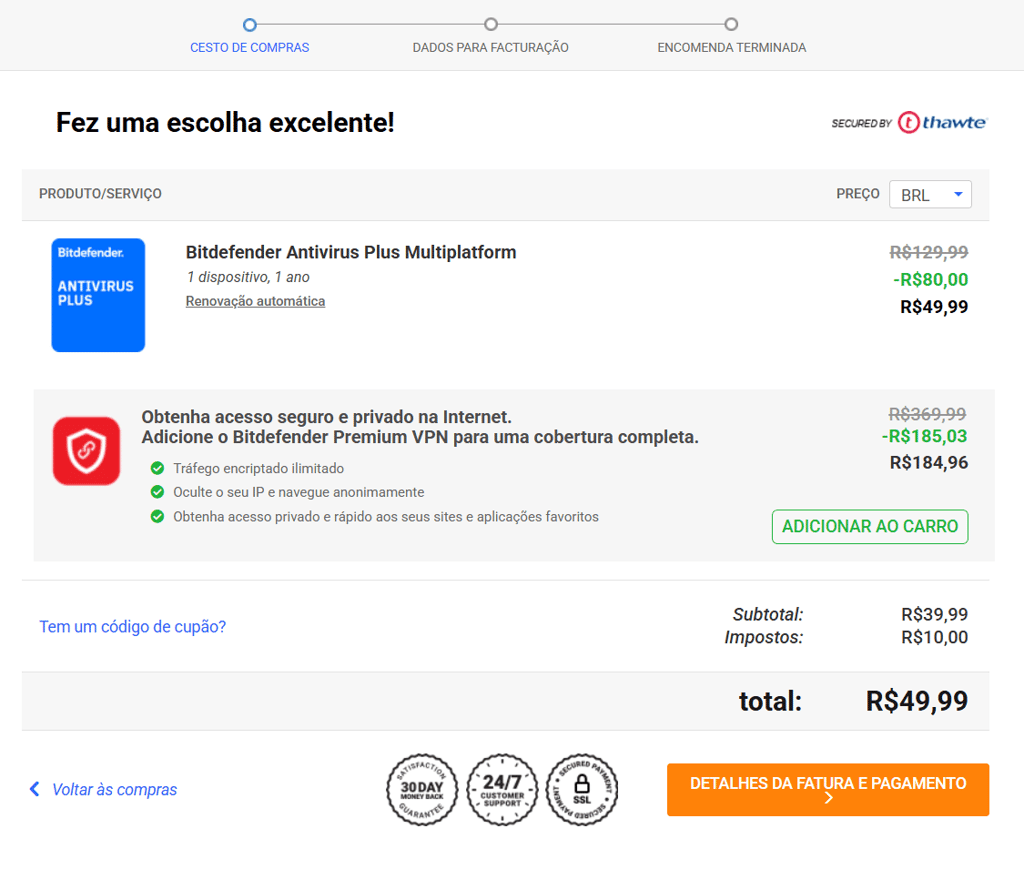This screenshot has height=869, width=1024.
Task: Select the Encomenda Terminada step label
Action: pyautogui.click(x=731, y=48)
